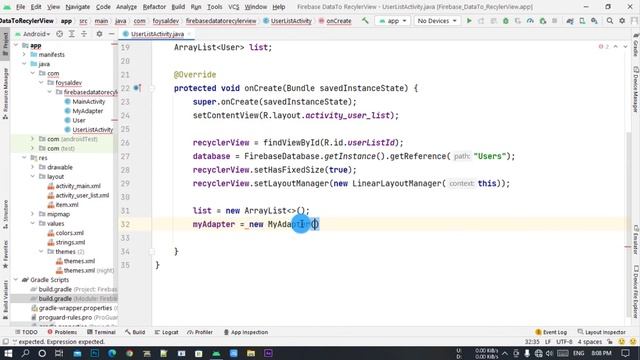640x360 pixels.
Task: Open the Logcat tool window
Action: [167, 332]
